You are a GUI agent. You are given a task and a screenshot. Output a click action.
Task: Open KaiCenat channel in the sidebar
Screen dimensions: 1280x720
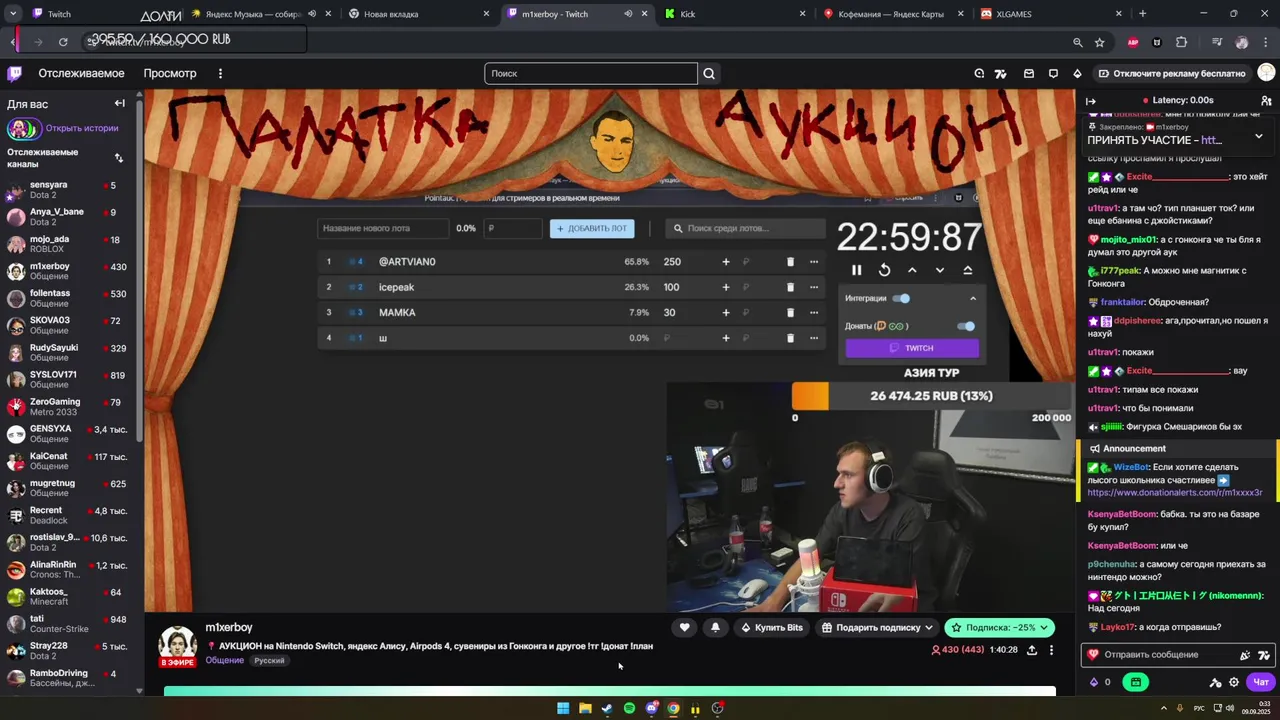click(68, 461)
